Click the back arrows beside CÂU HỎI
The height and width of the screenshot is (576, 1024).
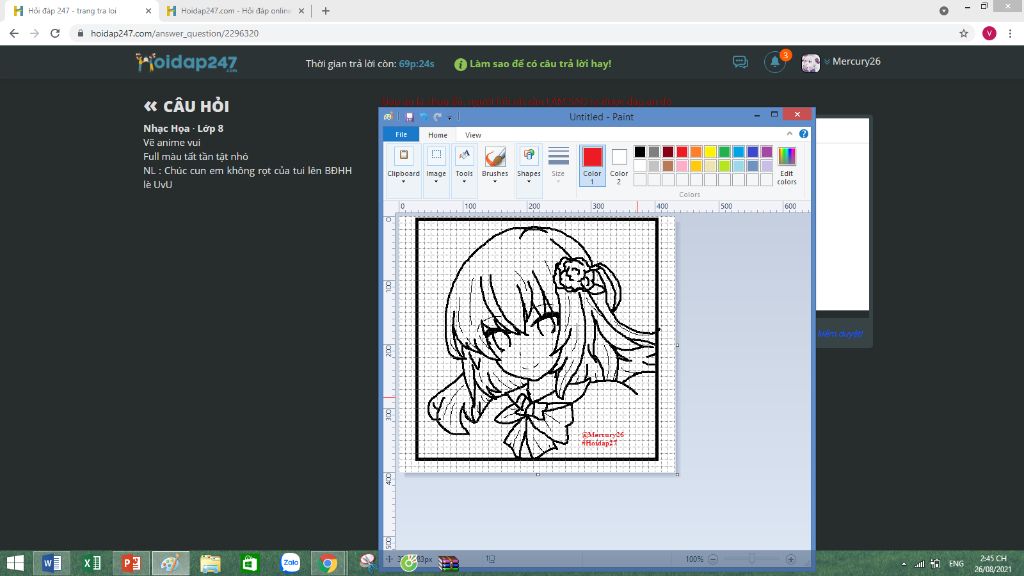150,106
